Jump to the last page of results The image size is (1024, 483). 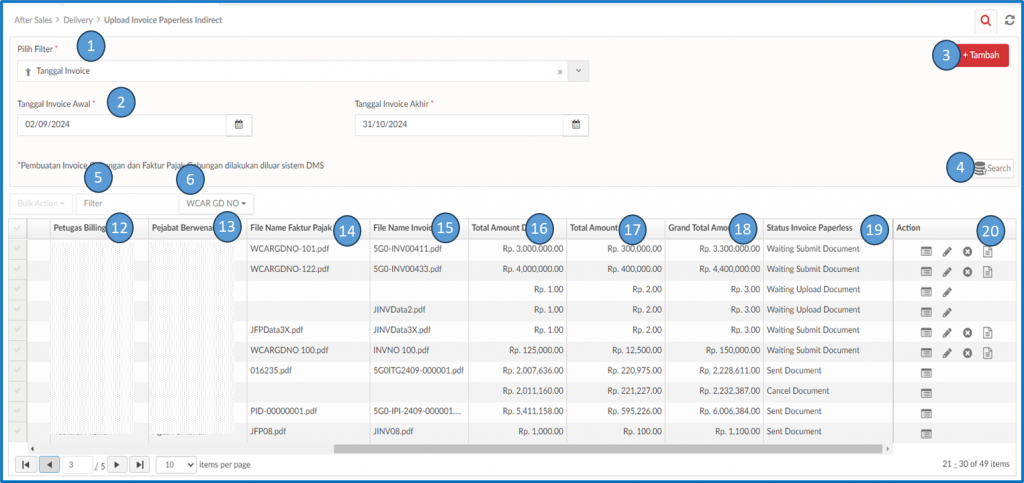coord(140,464)
